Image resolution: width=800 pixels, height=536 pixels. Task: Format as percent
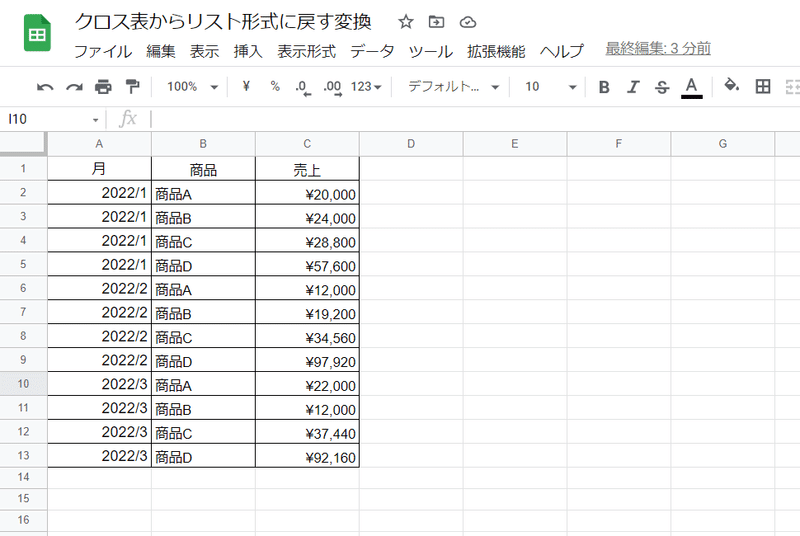coord(275,87)
